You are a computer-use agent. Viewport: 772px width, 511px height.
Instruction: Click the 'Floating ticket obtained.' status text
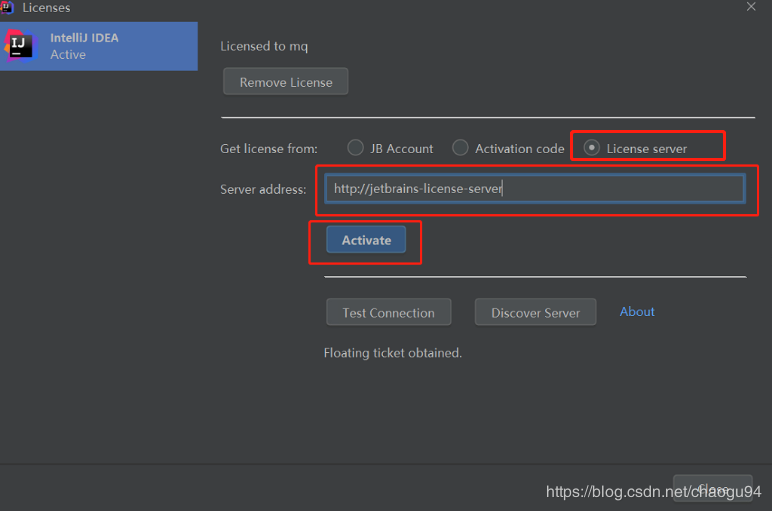(x=392, y=353)
